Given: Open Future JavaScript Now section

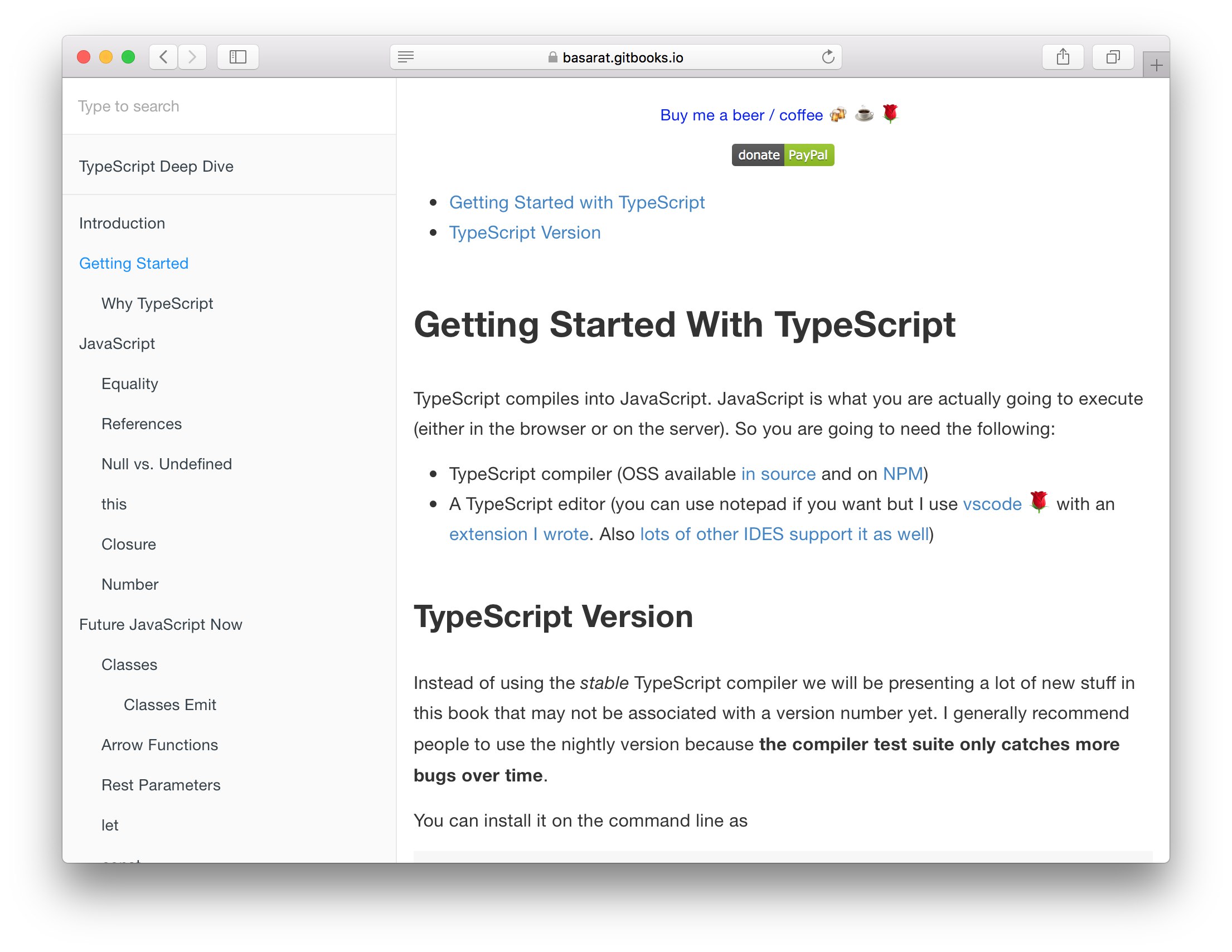Looking at the screenshot, I should [161, 624].
